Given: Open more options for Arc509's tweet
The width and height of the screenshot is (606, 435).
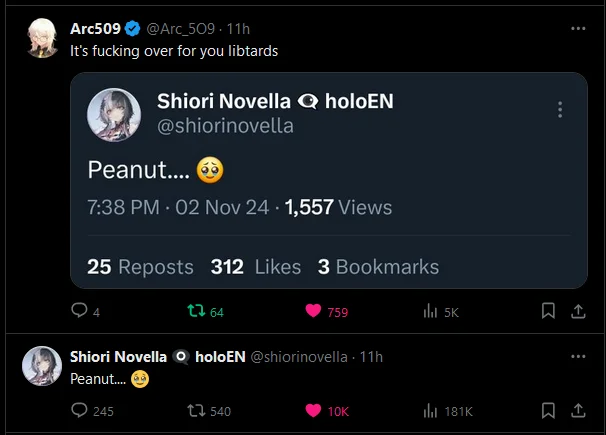Looking at the screenshot, I should coord(578,28).
